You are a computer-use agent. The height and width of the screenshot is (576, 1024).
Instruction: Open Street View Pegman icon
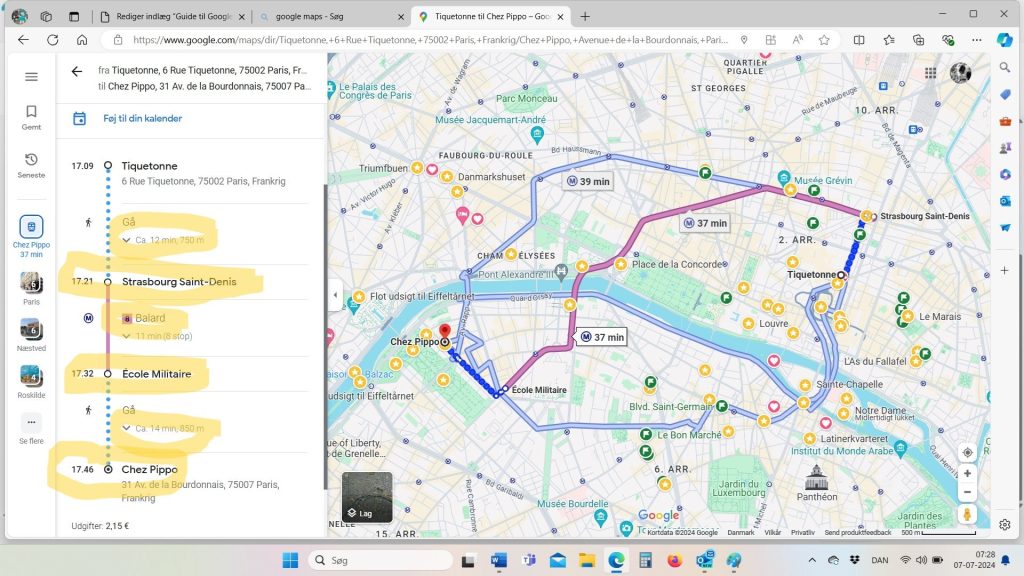(x=966, y=514)
